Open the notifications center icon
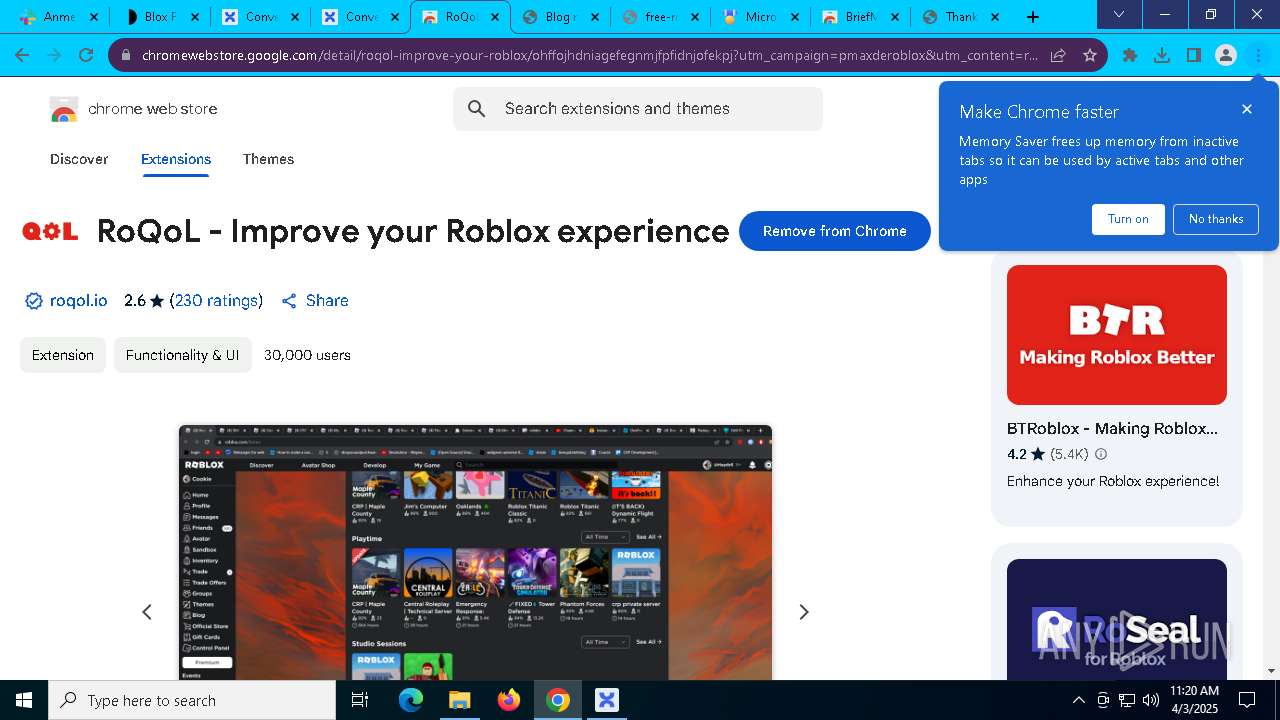 (x=1247, y=700)
